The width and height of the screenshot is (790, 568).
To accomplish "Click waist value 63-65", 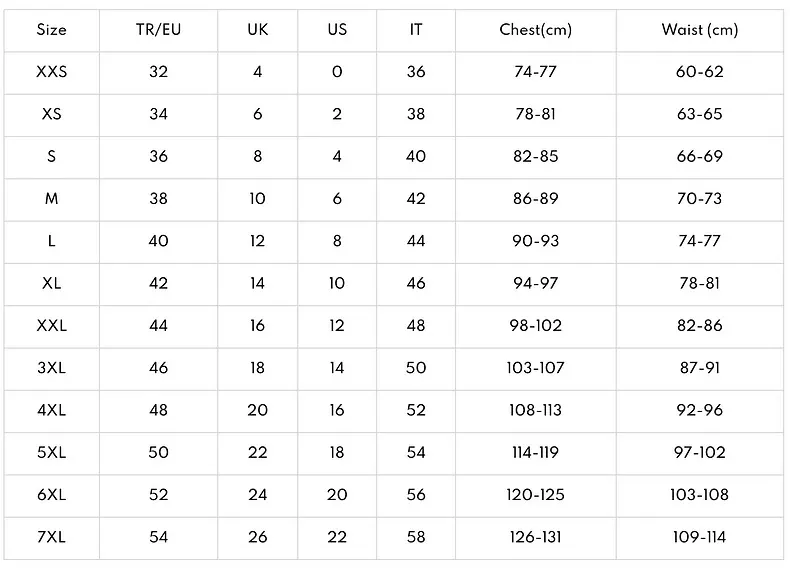I will coord(700,114).
